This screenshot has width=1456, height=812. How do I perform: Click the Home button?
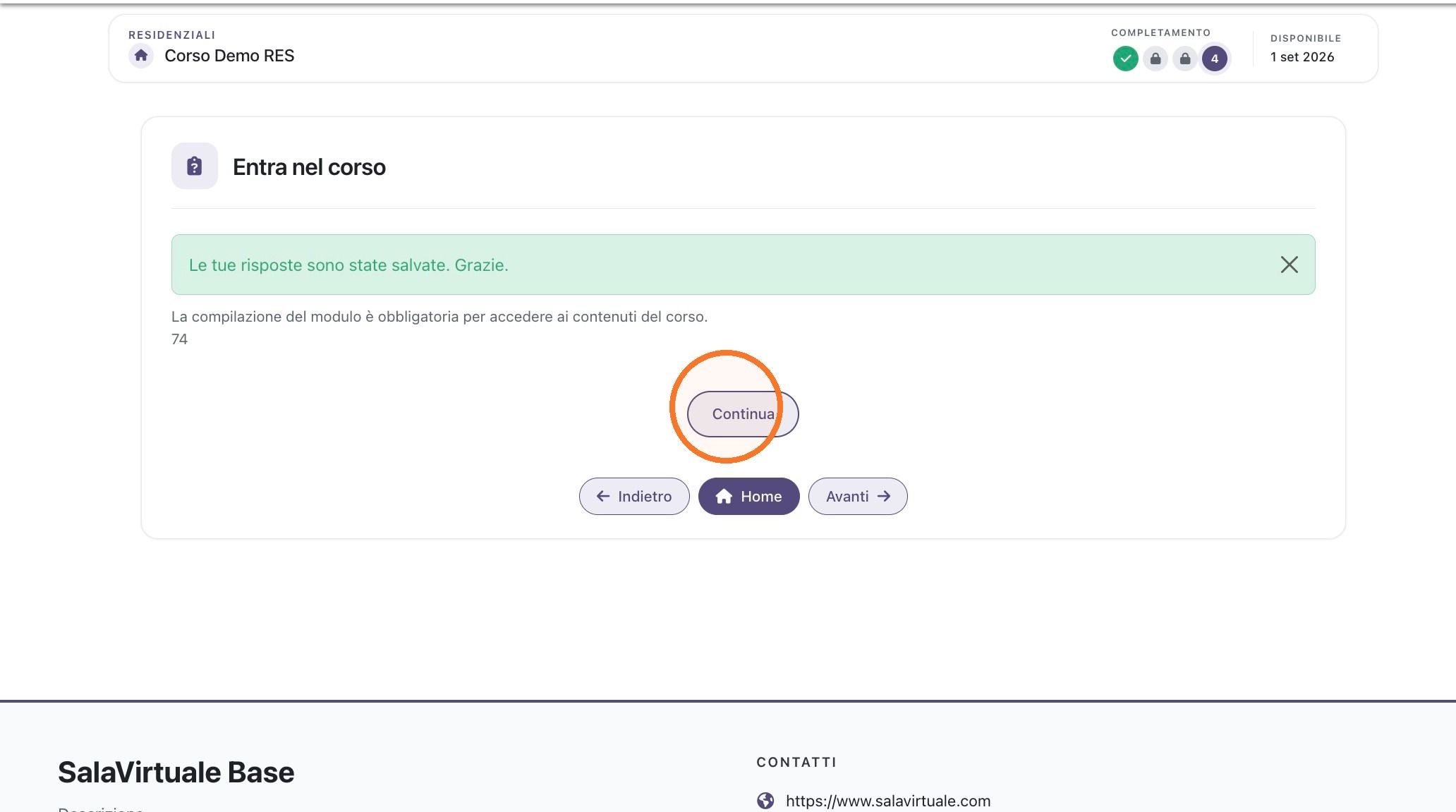pos(748,497)
